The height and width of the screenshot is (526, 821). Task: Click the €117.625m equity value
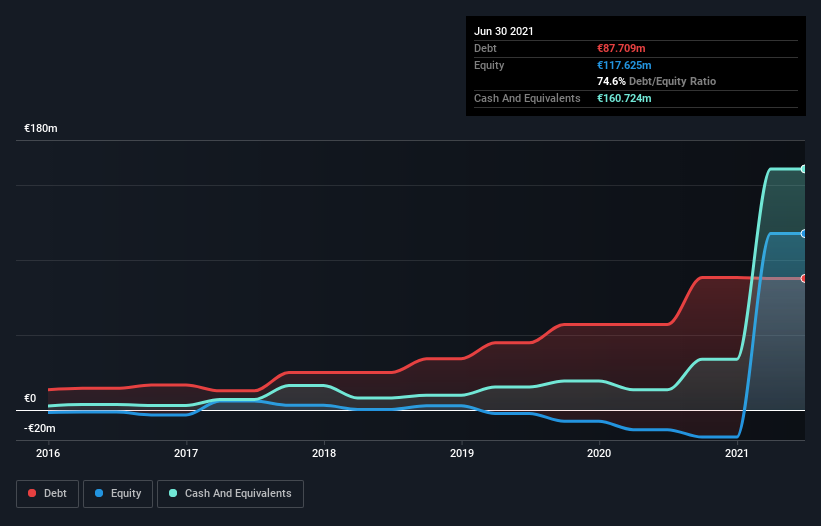click(x=624, y=65)
